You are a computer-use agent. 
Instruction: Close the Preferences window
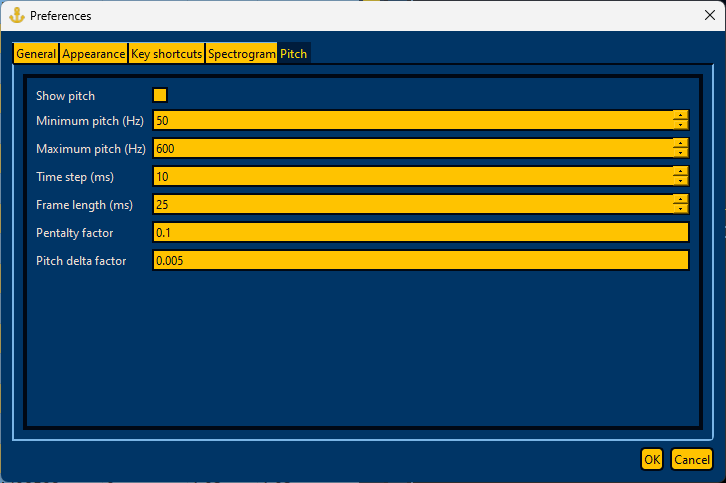(x=709, y=15)
